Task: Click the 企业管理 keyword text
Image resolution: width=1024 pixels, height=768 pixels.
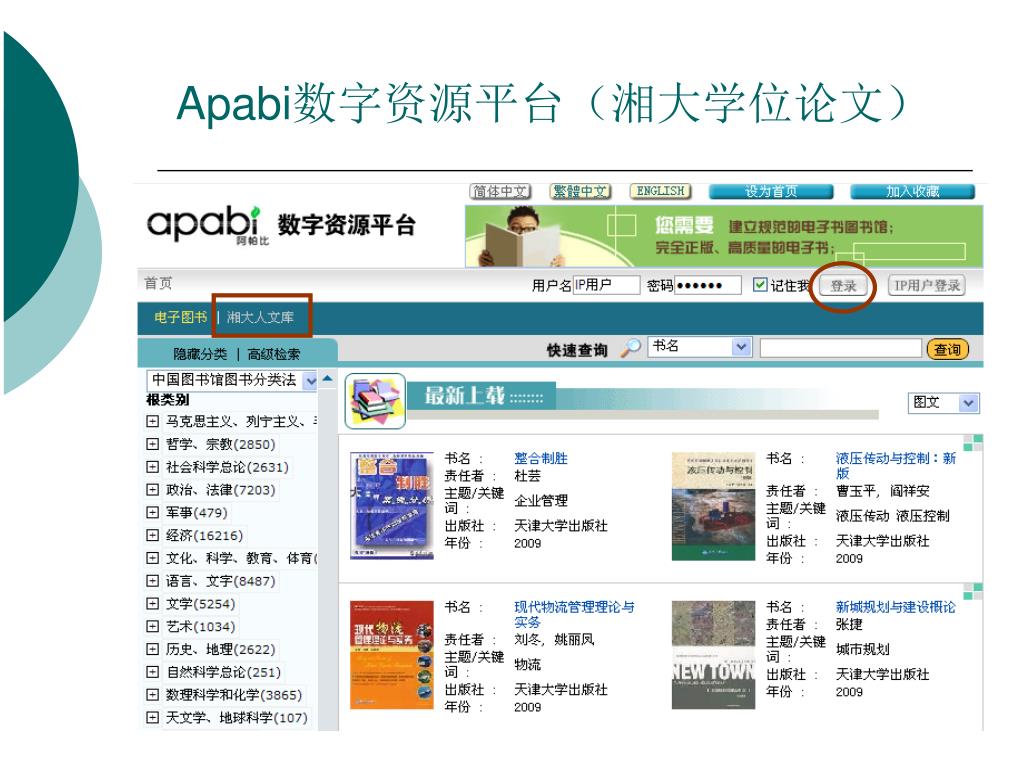Action: (x=541, y=501)
